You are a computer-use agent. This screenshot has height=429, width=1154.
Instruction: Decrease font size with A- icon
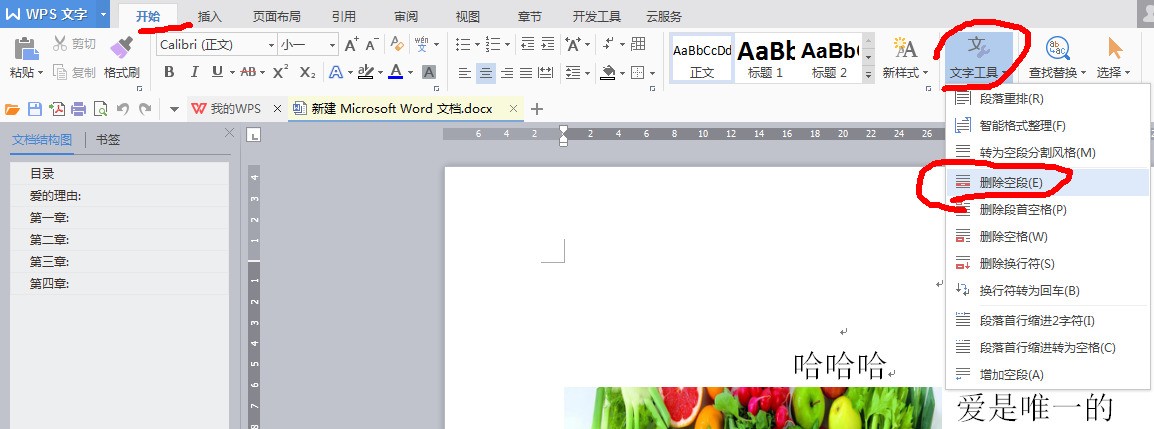click(x=372, y=45)
